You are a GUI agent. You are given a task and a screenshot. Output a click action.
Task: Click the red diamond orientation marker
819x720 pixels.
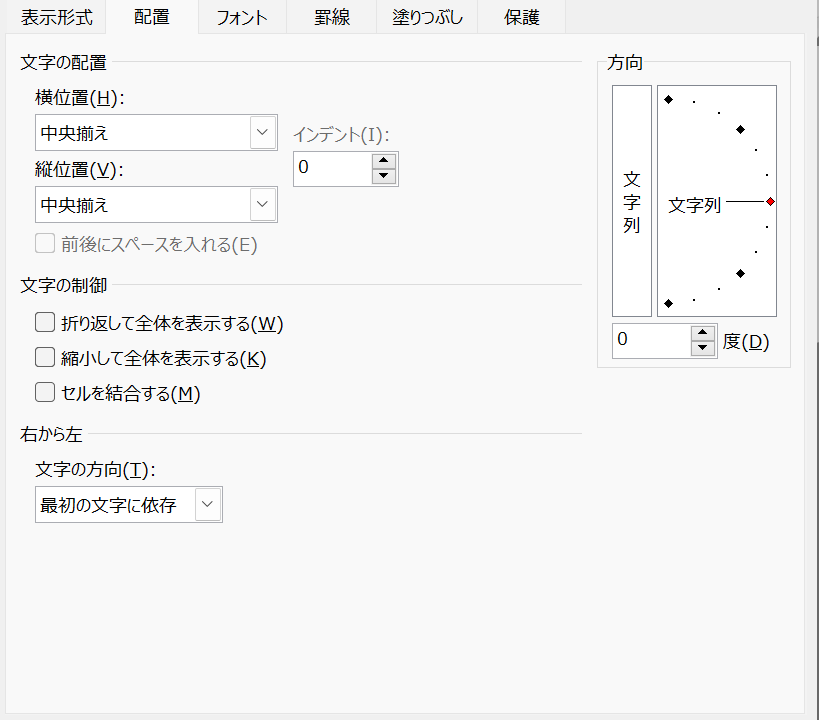click(x=770, y=202)
